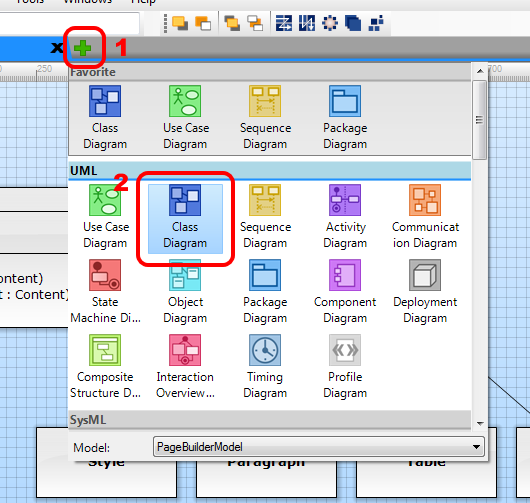Choose Sequence Diagram under UML

pos(265,216)
